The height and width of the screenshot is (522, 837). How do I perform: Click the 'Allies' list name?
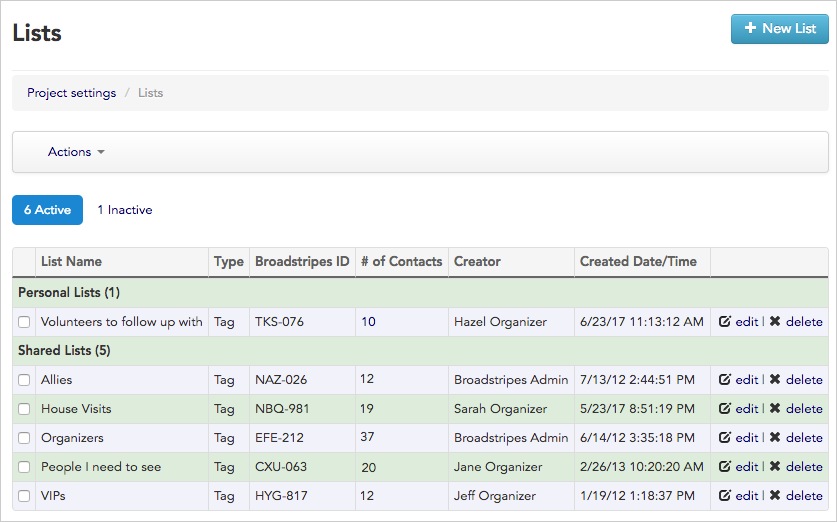coord(57,380)
